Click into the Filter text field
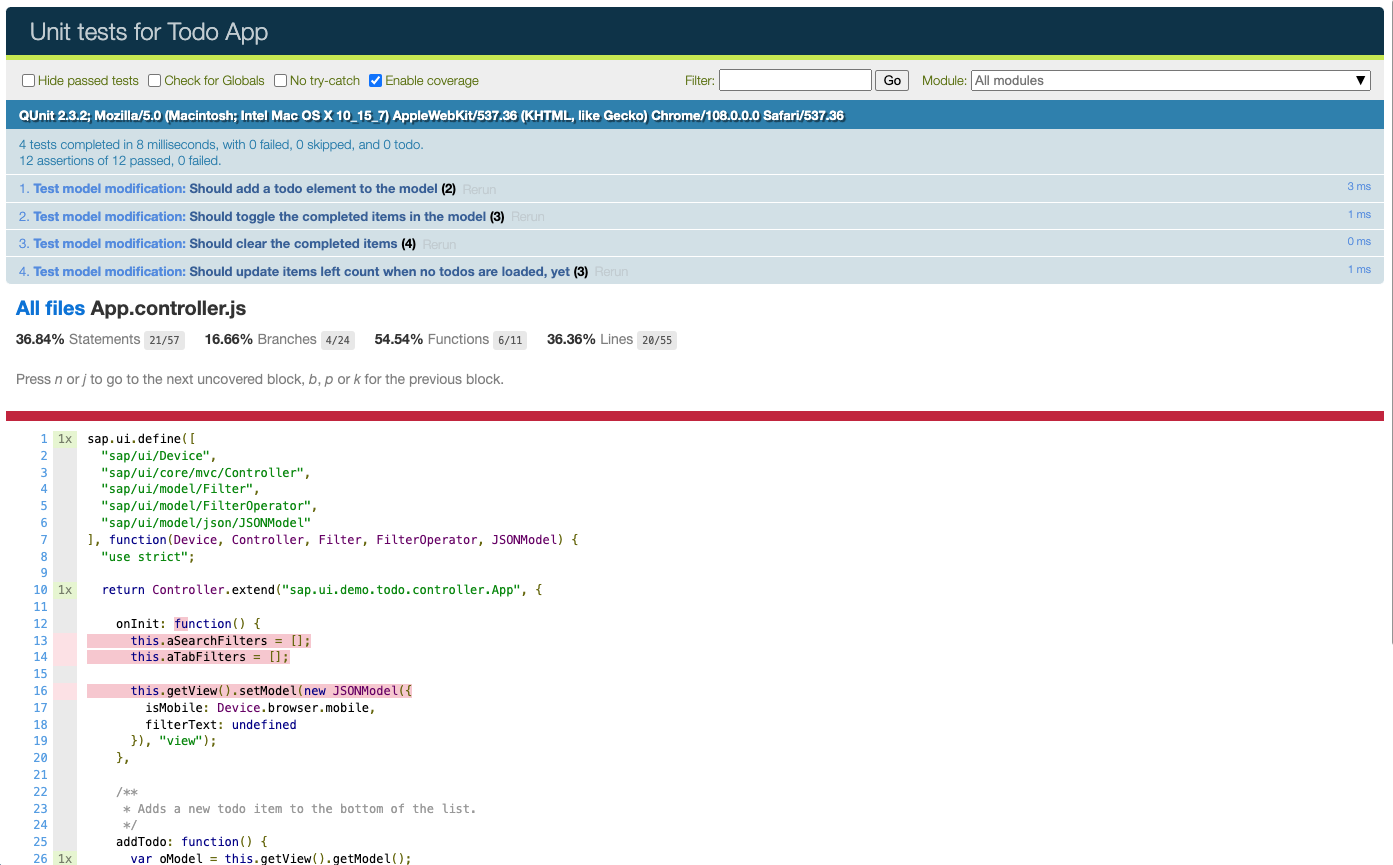 [x=795, y=80]
